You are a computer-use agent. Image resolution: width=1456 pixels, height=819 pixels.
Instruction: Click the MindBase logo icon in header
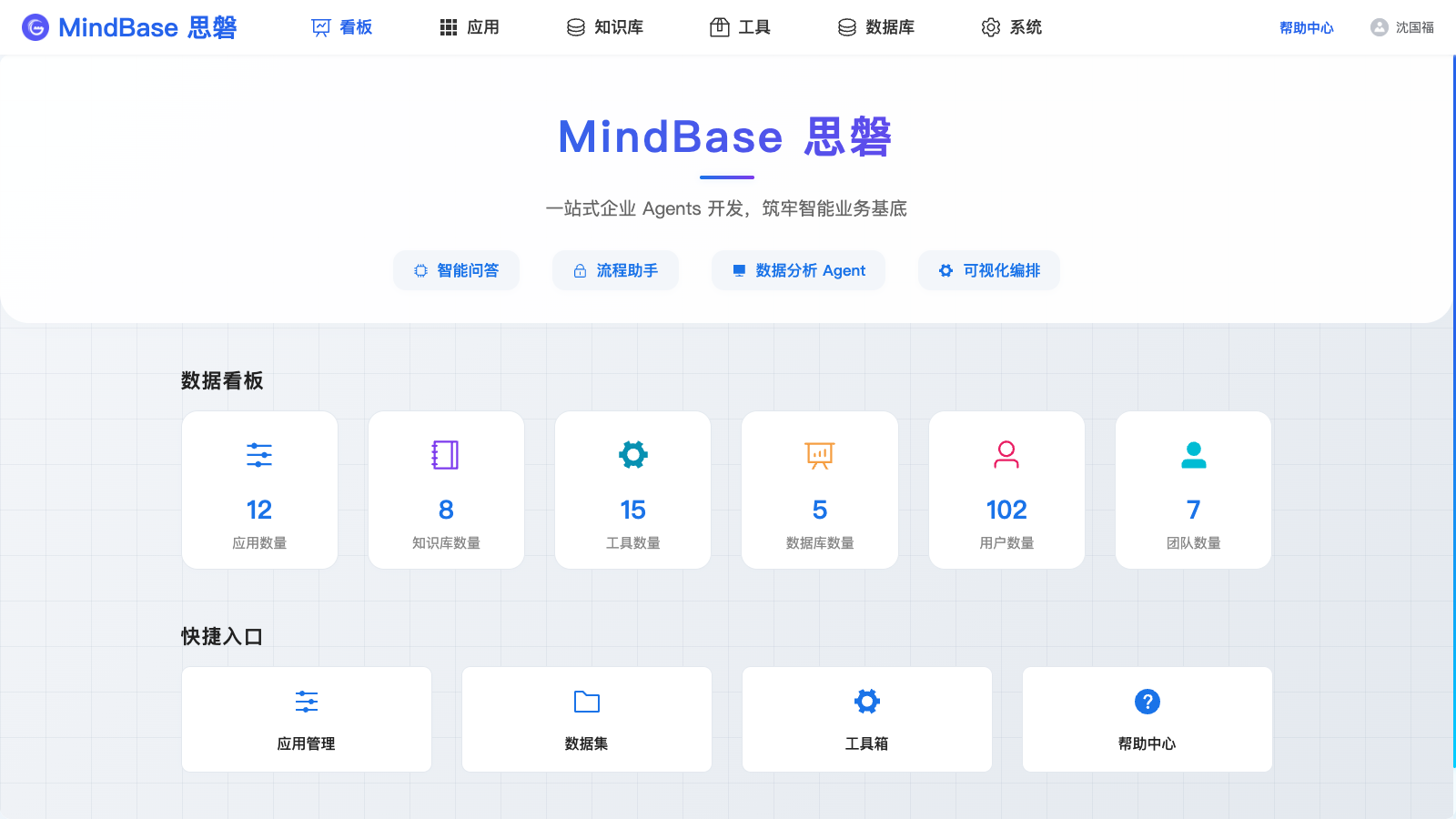(x=35, y=27)
